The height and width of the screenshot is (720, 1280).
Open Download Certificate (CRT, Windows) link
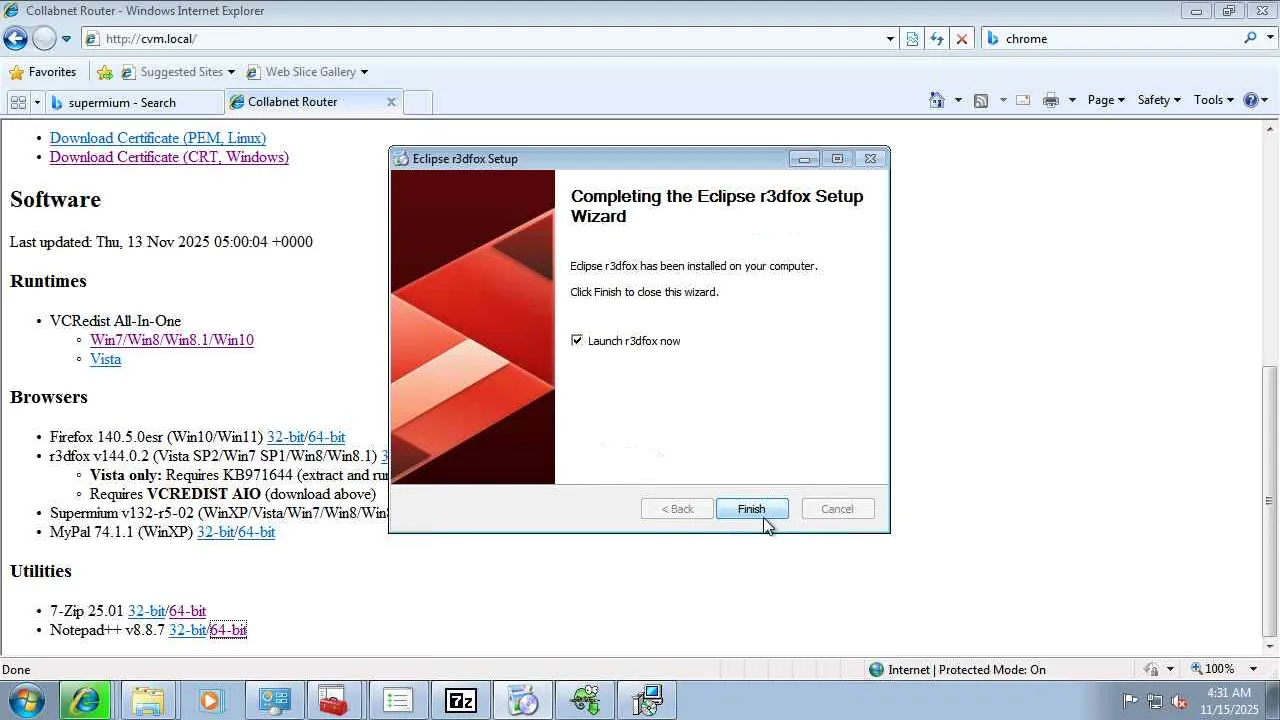[169, 157]
